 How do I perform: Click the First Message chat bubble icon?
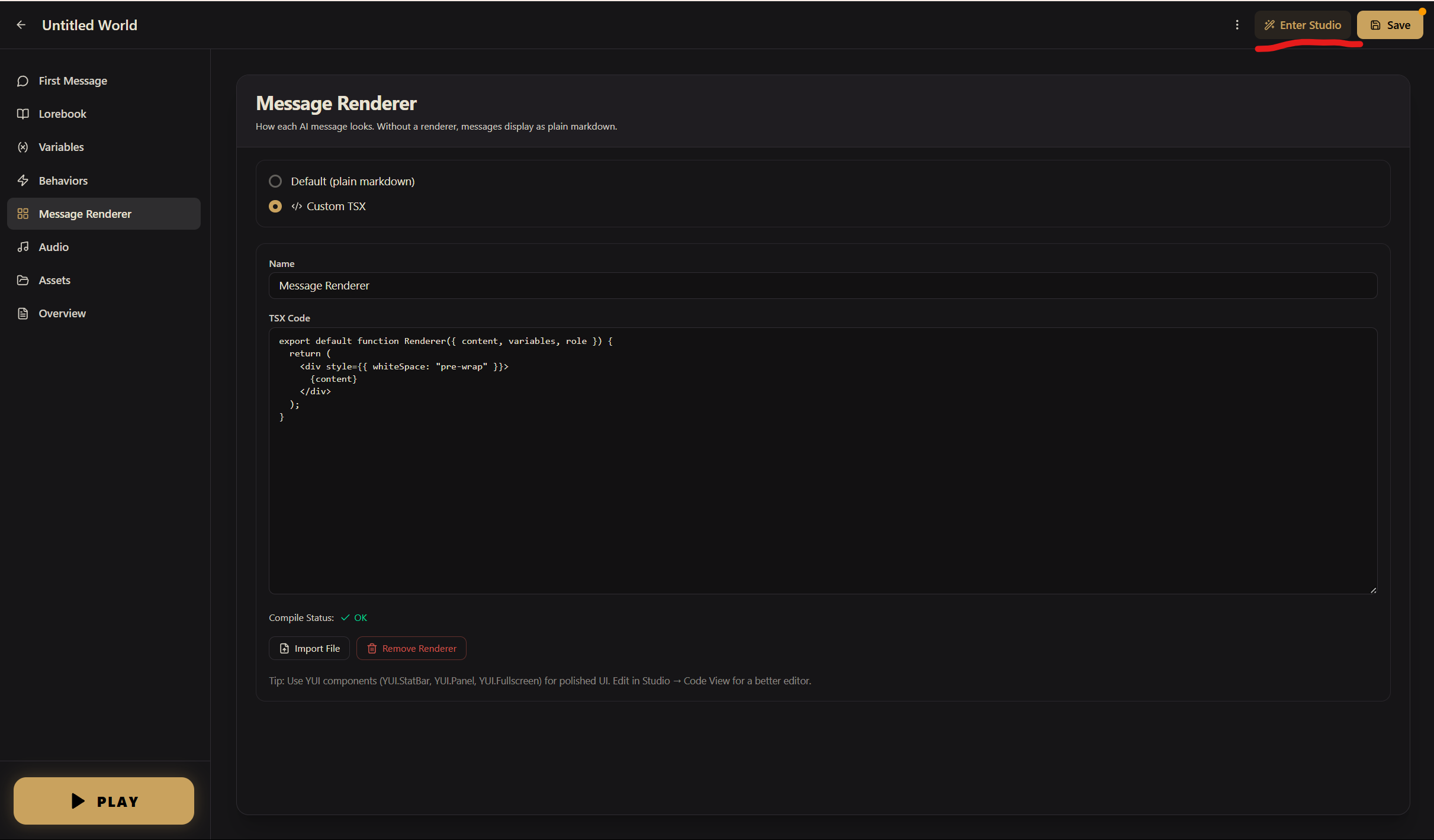pyautogui.click(x=23, y=81)
